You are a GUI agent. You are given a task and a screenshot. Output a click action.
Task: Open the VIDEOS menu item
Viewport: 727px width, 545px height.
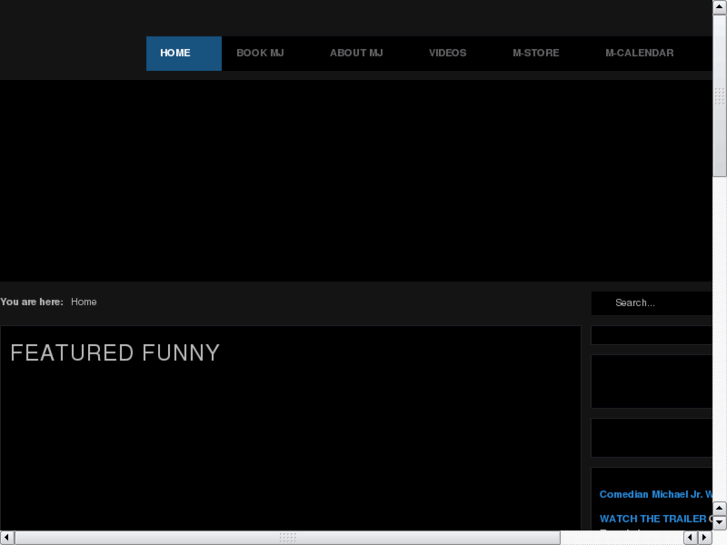[447, 53]
